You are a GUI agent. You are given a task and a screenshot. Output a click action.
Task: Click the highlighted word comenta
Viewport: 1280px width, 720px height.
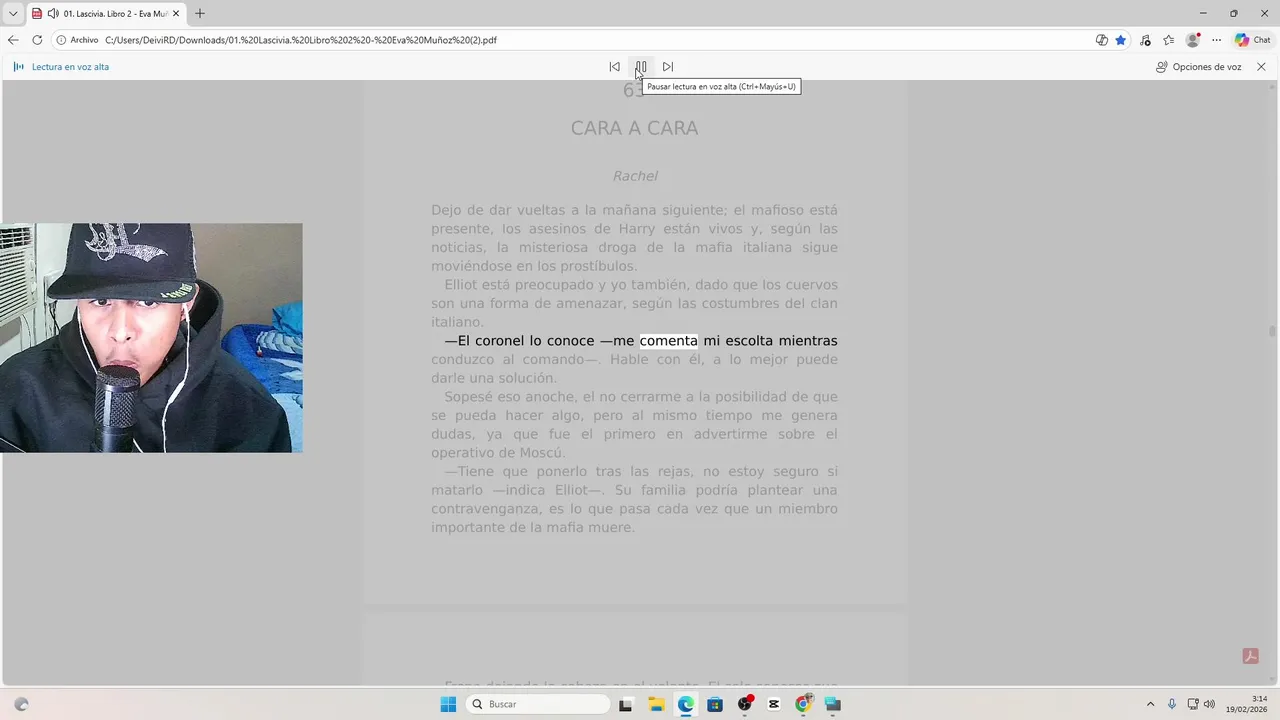pos(668,341)
